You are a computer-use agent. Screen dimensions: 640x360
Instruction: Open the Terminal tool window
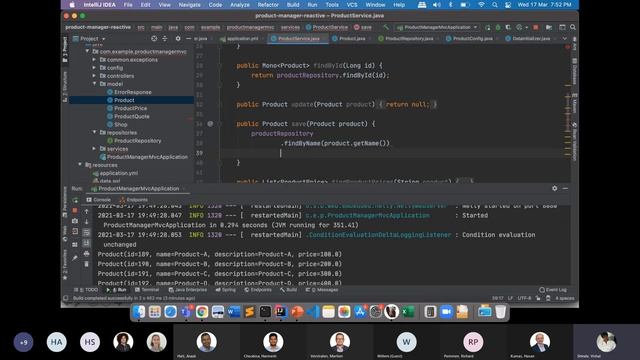click(147, 290)
